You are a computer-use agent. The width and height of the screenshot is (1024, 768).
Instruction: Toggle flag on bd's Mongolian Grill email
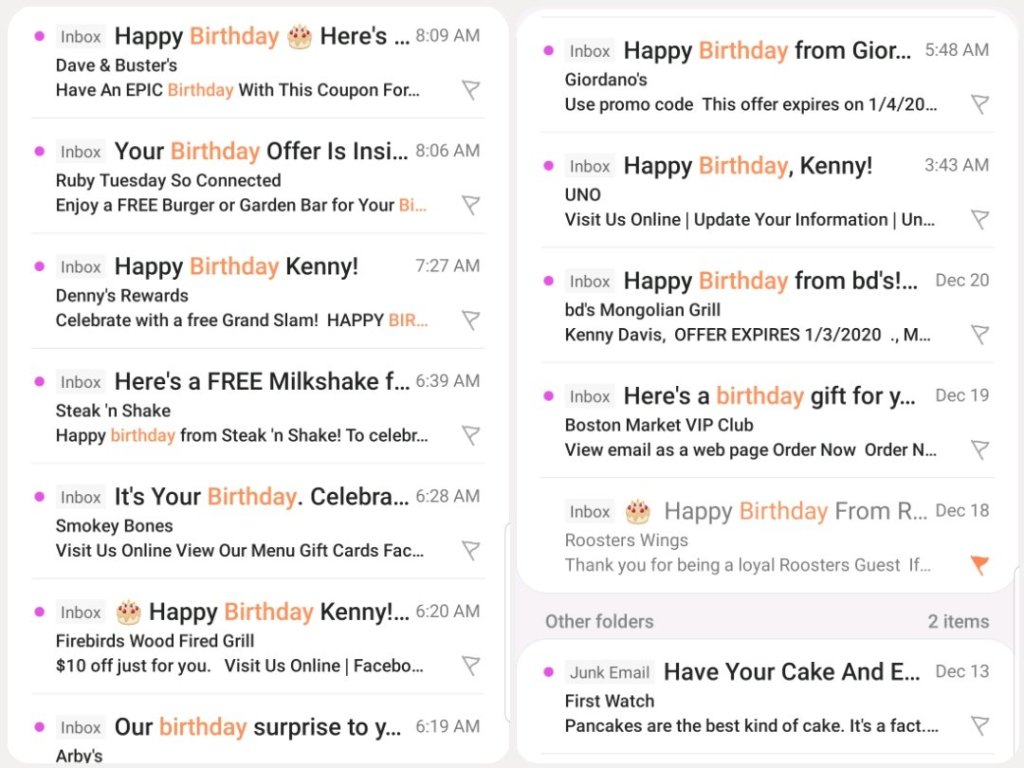980,334
